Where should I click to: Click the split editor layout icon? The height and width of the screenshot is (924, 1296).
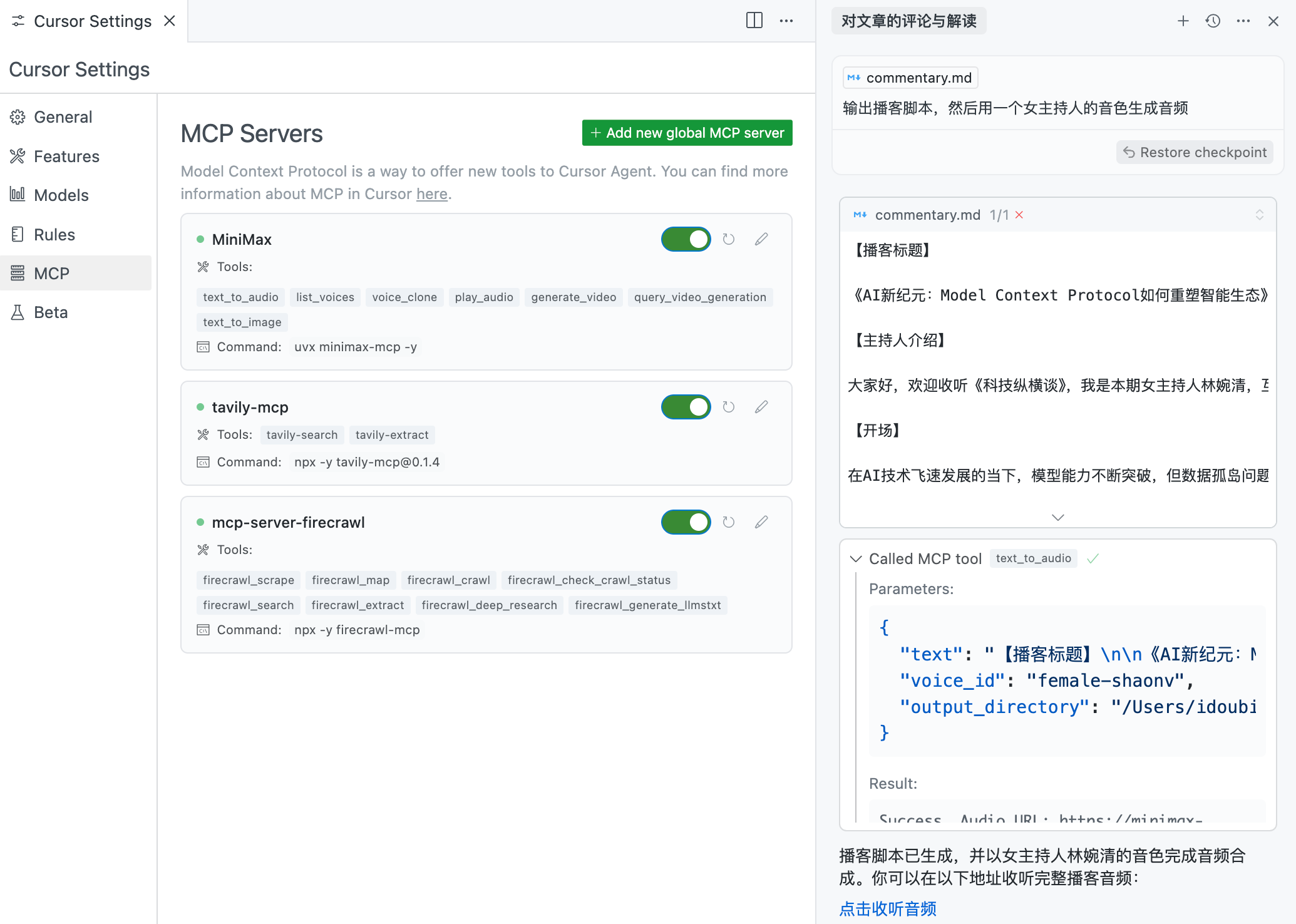[754, 21]
